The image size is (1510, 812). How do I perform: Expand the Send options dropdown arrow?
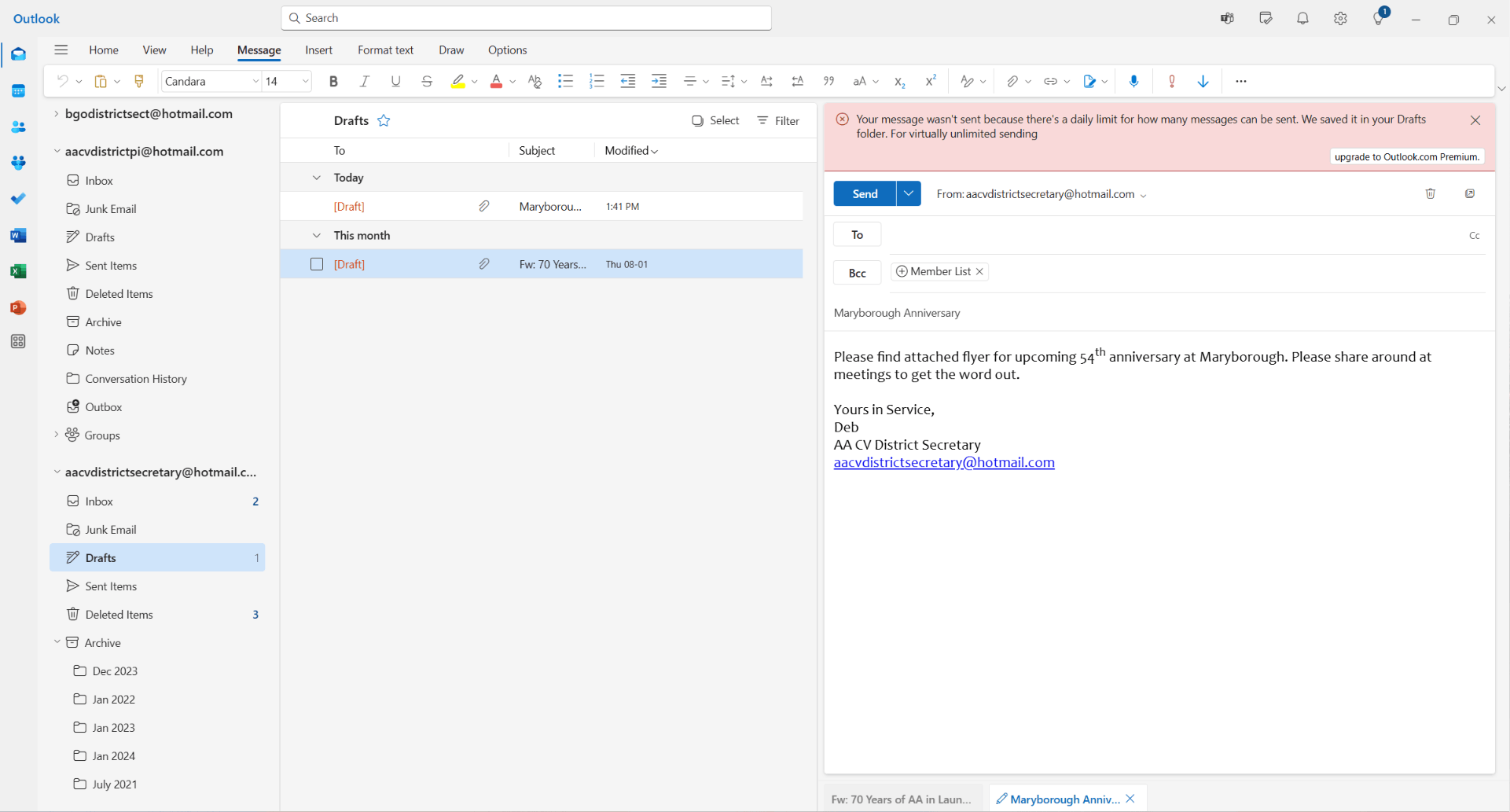click(x=909, y=193)
